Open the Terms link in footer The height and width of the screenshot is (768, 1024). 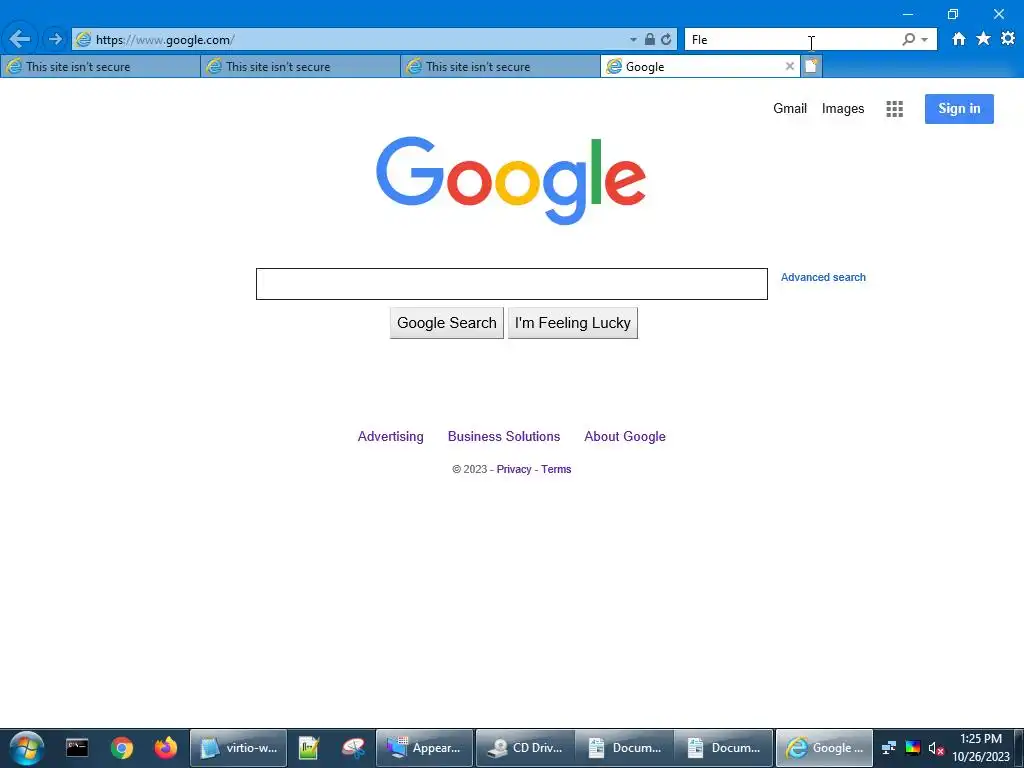[x=556, y=469]
